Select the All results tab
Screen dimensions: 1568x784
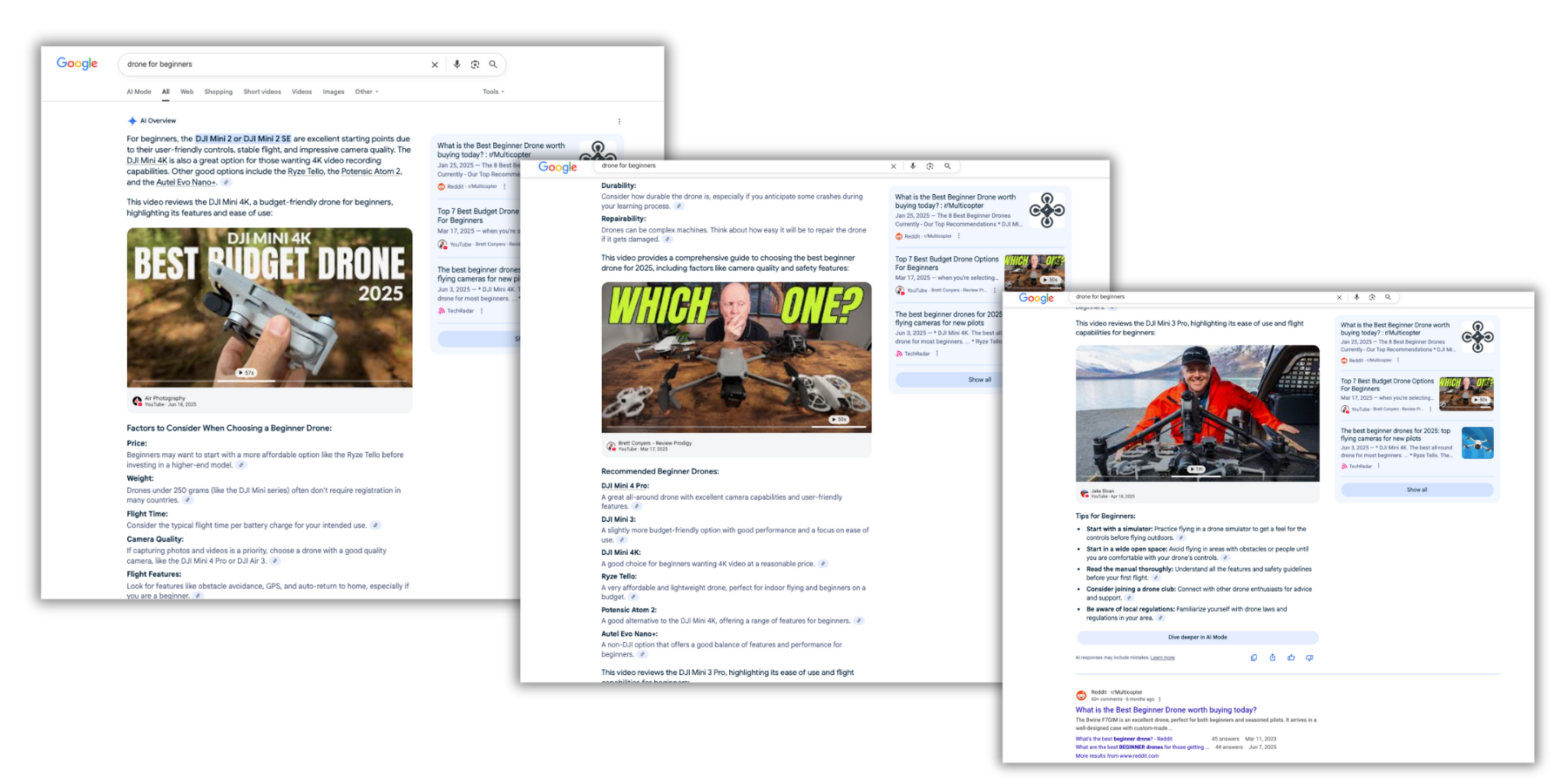click(x=166, y=91)
